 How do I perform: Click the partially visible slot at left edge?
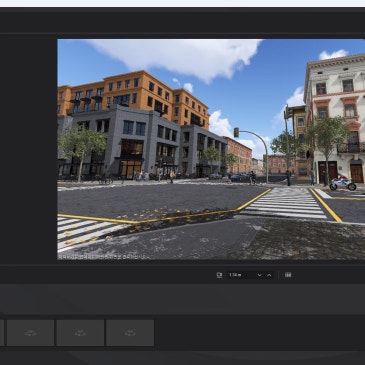click(x=2, y=333)
